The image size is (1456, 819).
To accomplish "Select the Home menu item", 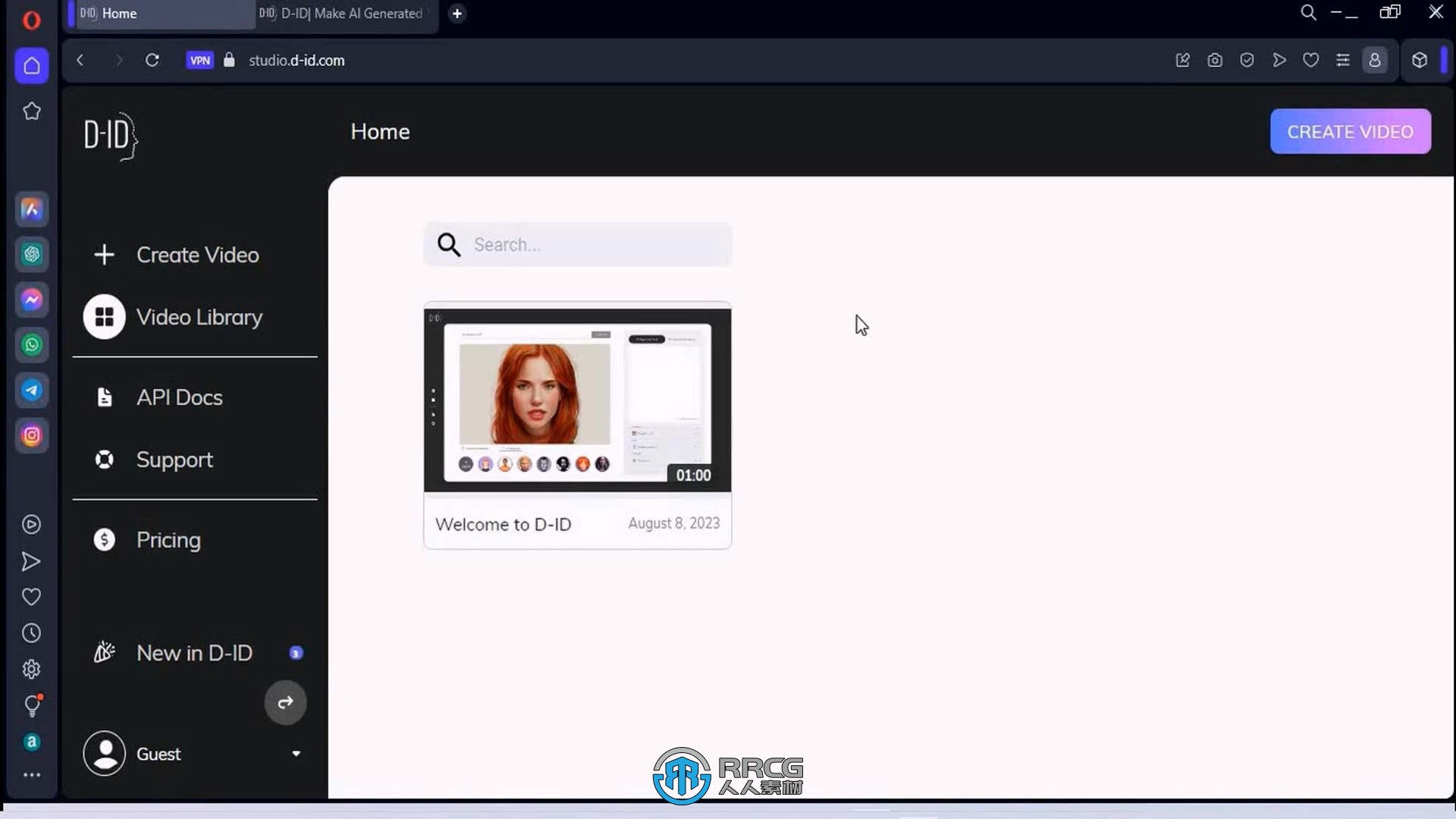I will pyautogui.click(x=379, y=131).
